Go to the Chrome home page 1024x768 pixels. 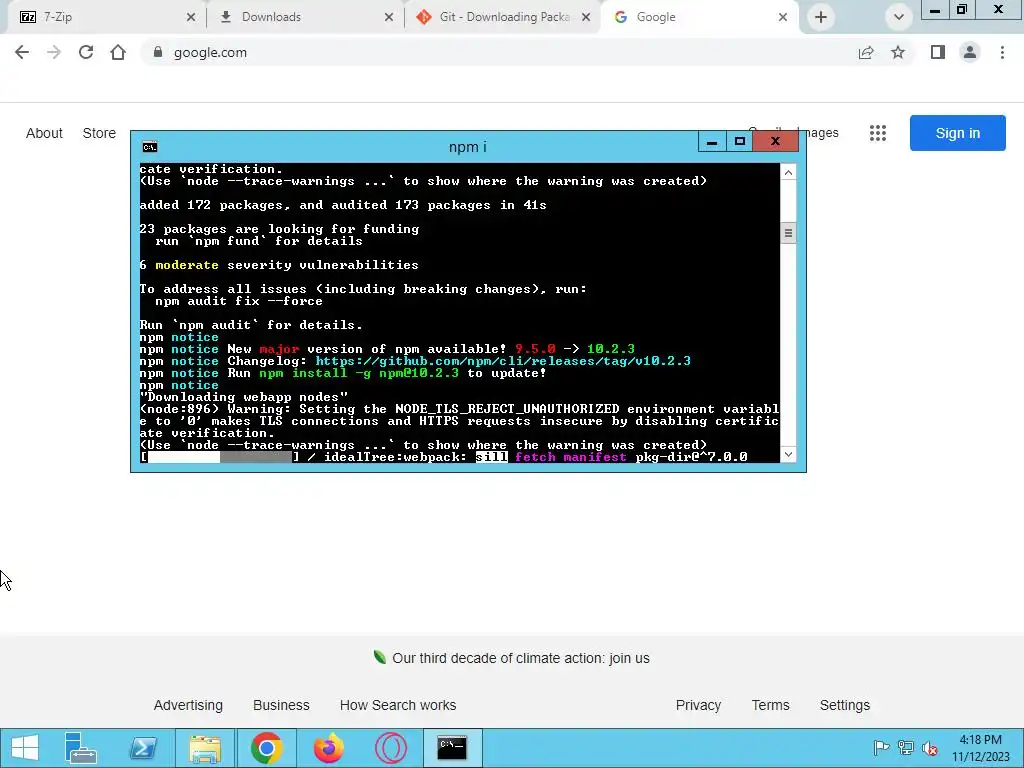pyautogui.click(x=118, y=52)
